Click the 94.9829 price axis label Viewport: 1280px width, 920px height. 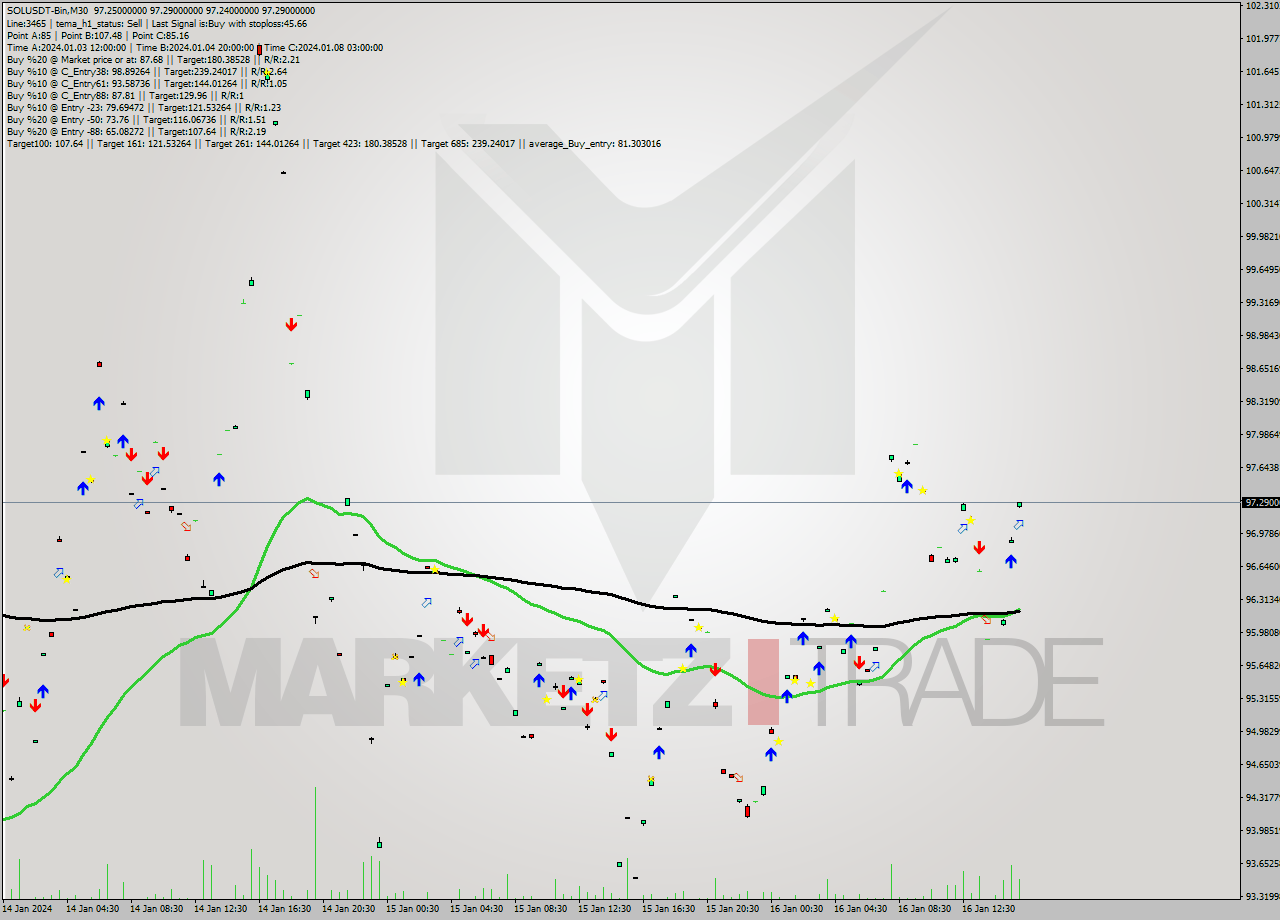click(1262, 732)
